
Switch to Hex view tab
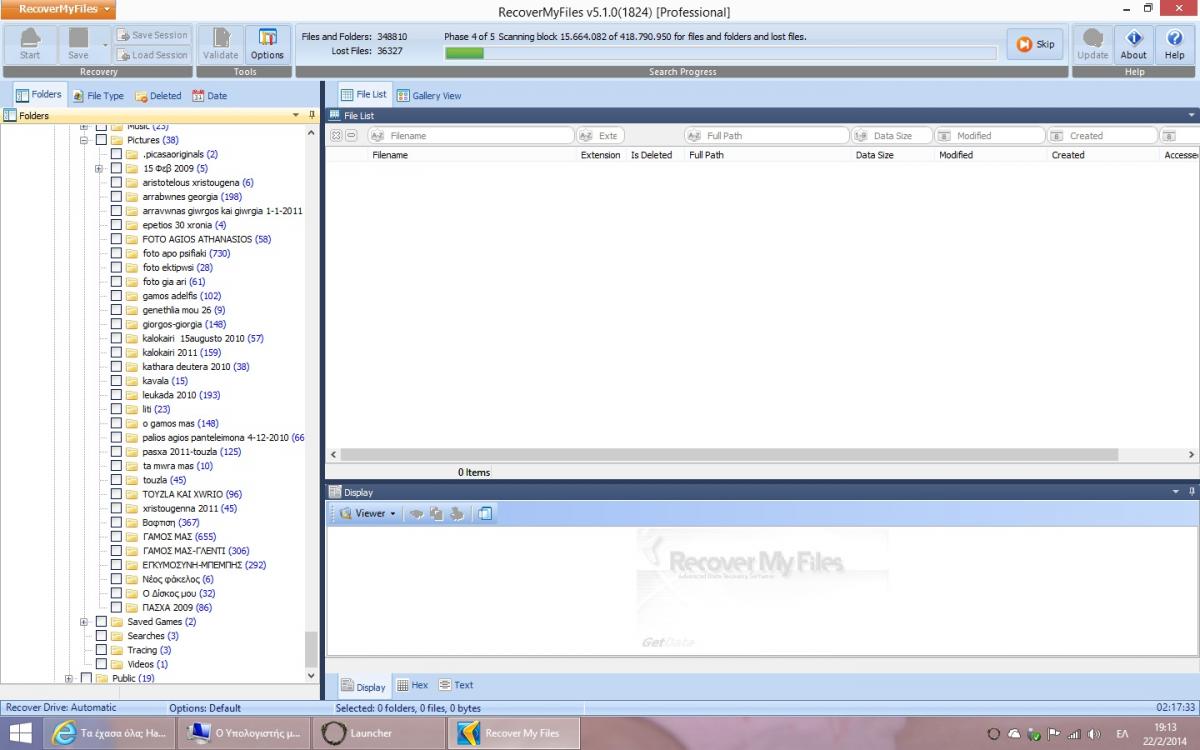coord(412,686)
